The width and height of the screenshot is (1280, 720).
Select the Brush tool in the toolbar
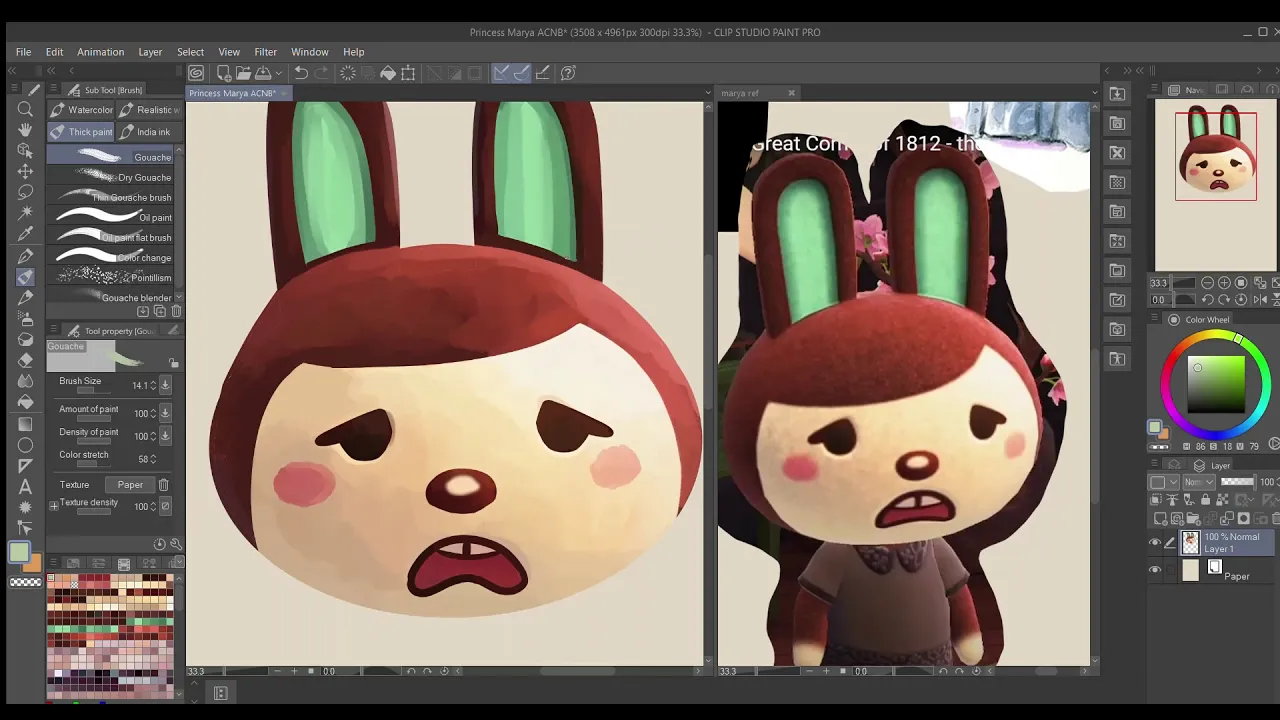coord(26,277)
